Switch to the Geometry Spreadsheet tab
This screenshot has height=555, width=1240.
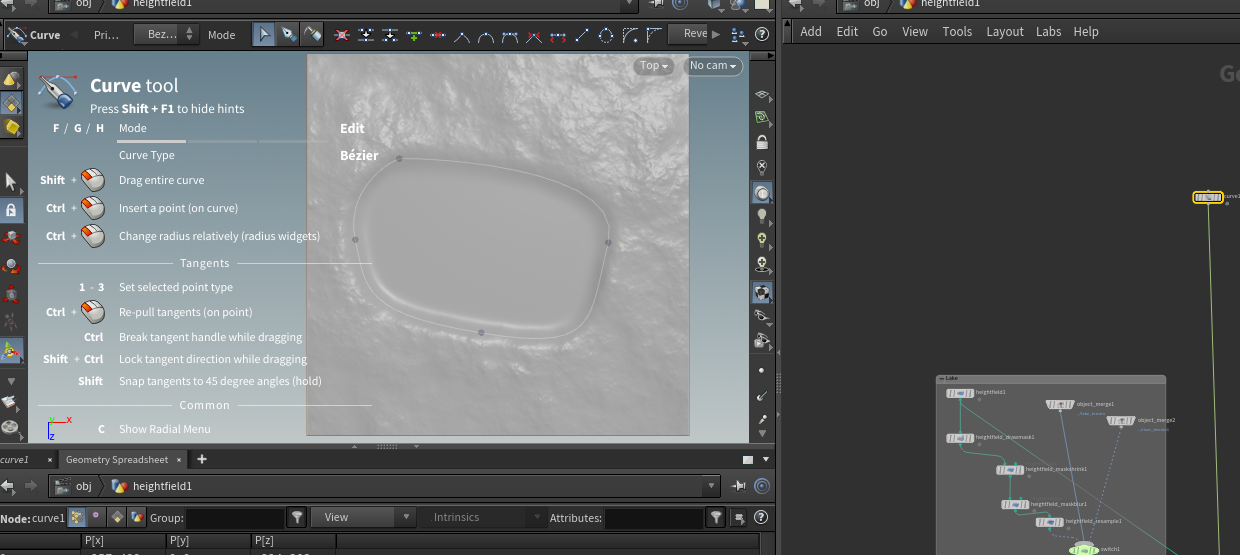tap(117, 459)
